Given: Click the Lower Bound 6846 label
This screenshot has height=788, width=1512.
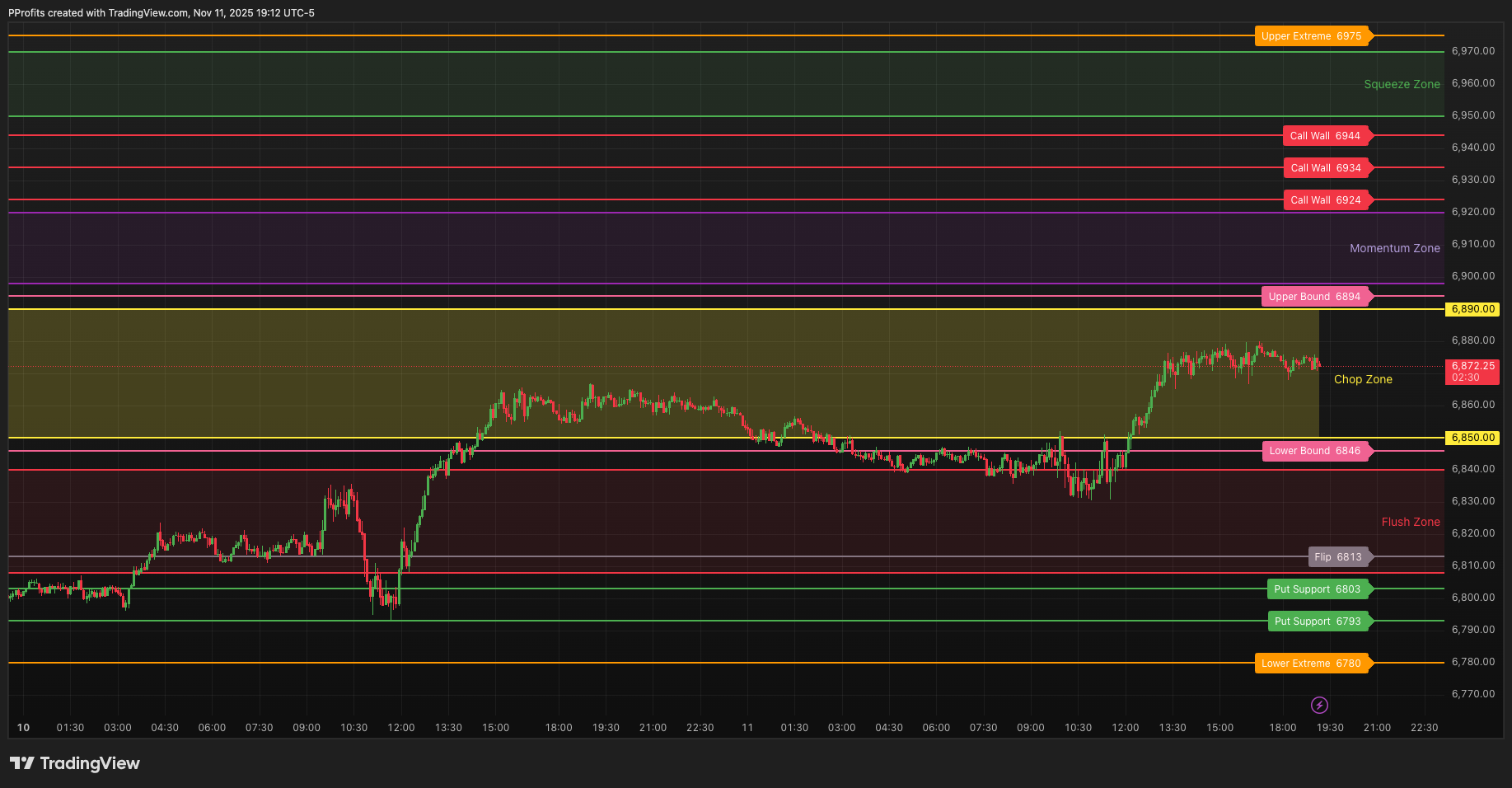Looking at the screenshot, I should (1316, 451).
